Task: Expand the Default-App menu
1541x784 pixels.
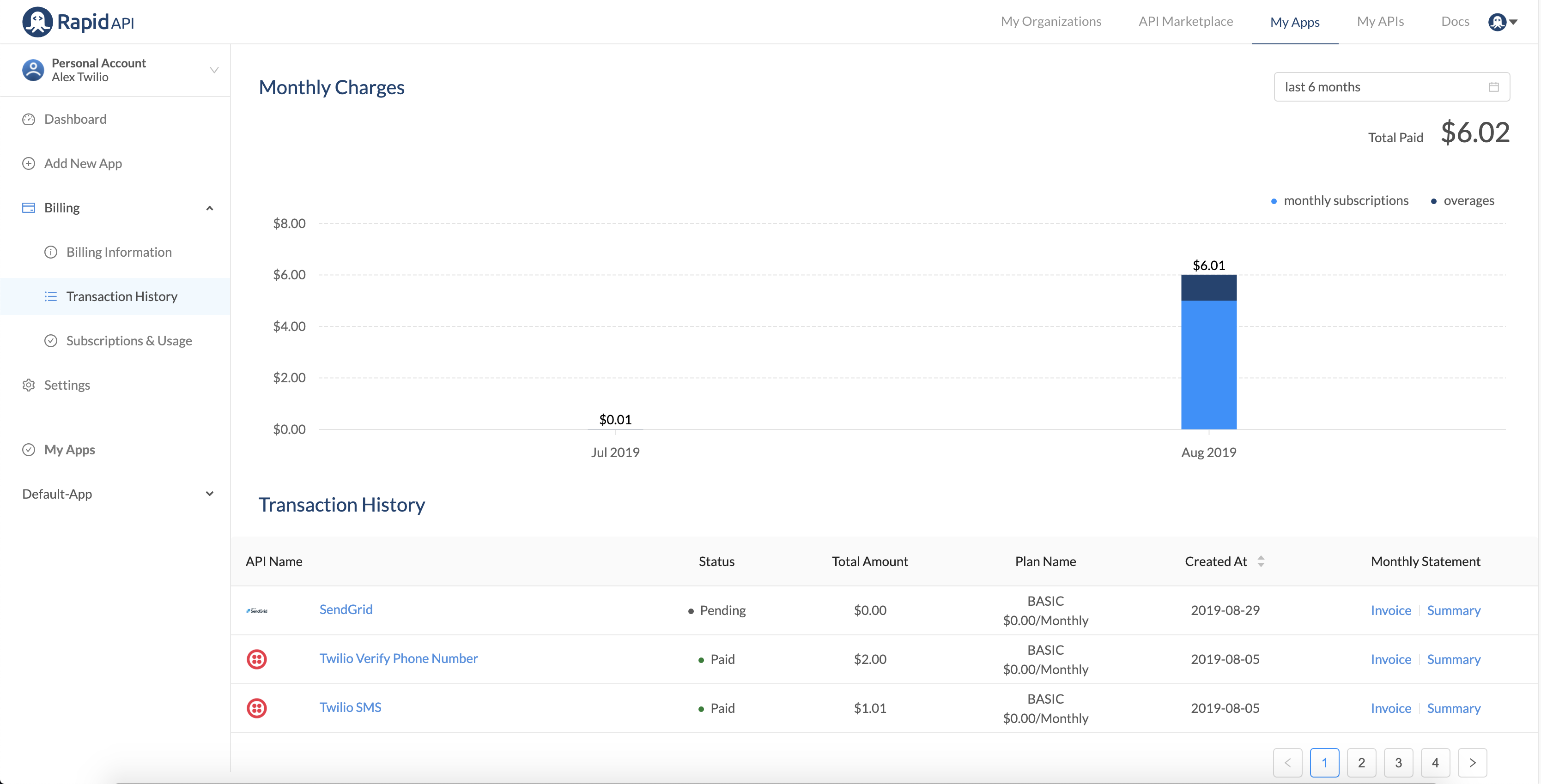Action: pyautogui.click(x=209, y=494)
